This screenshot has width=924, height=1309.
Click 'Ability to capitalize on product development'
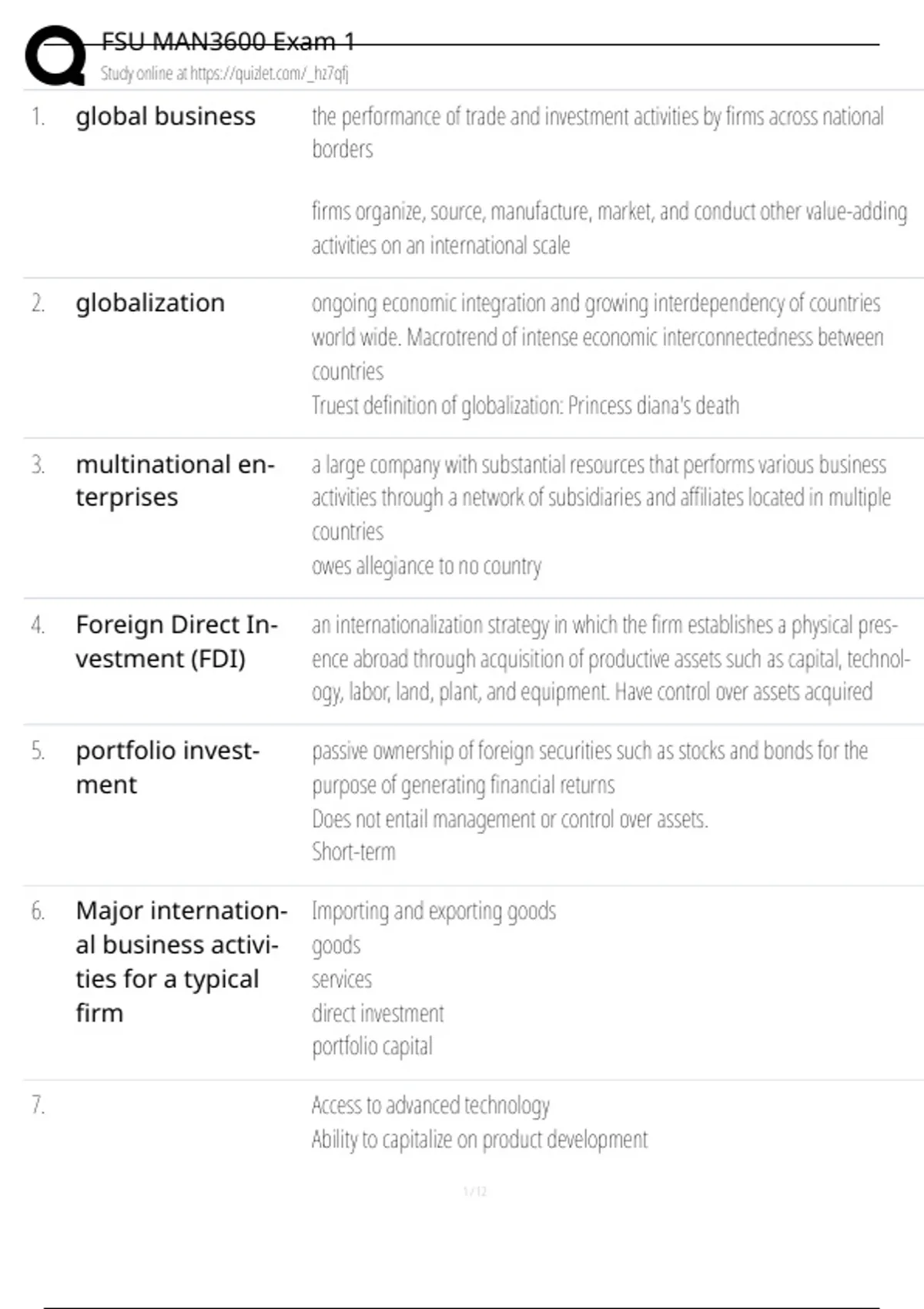tap(479, 1140)
